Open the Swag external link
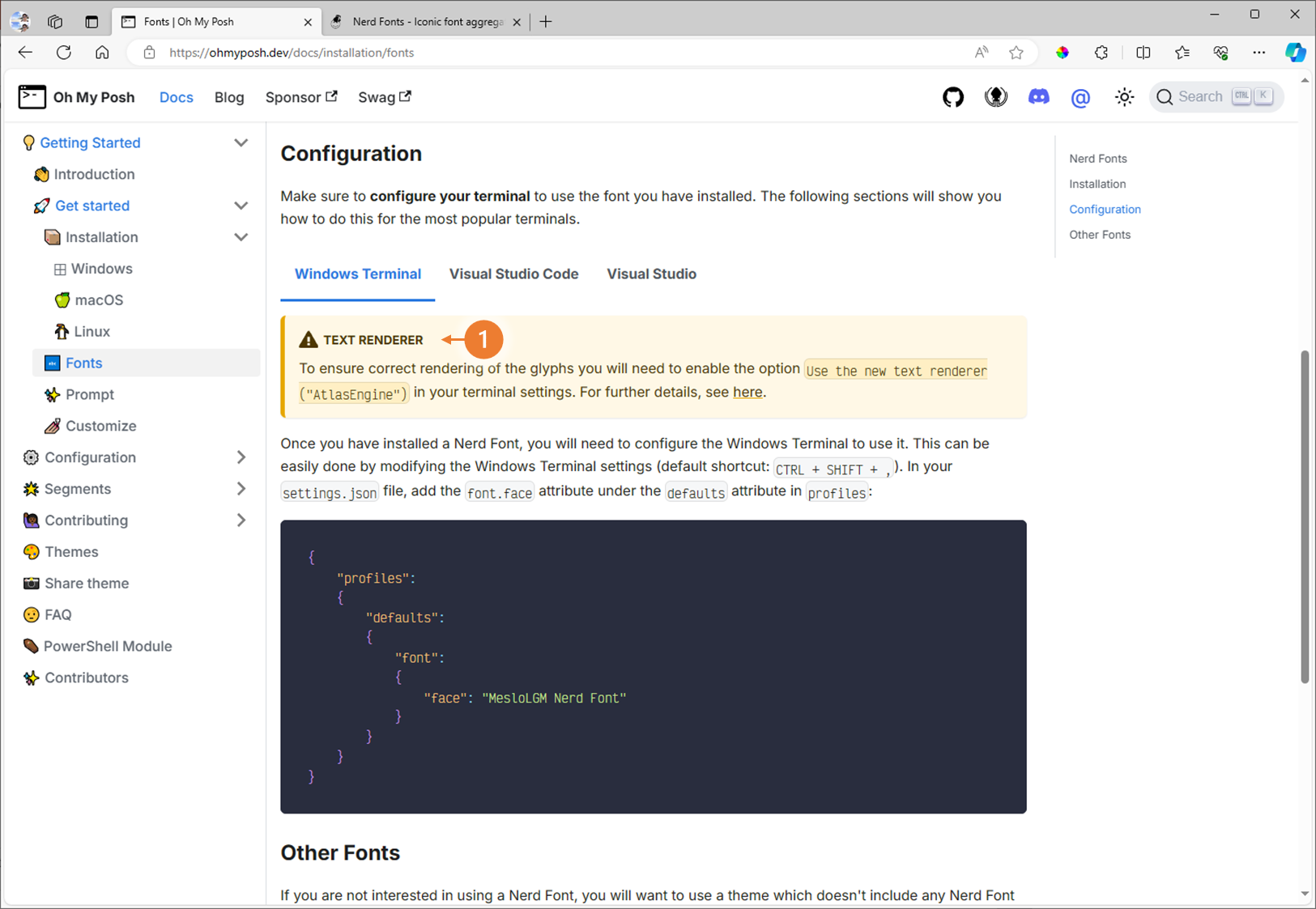Viewport: 1316px width, 909px height. tap(385, 97)
